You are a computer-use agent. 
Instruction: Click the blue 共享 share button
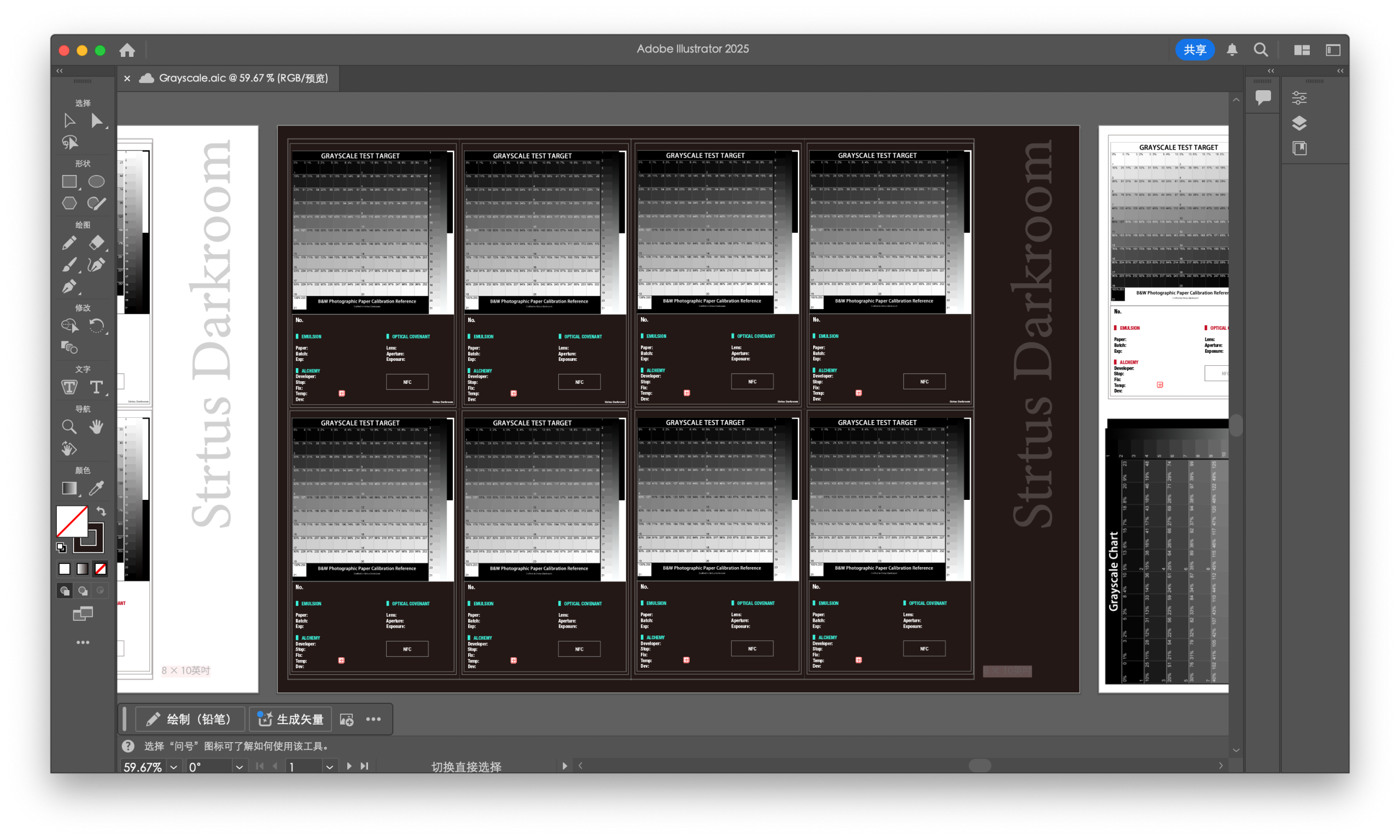(x=1194, y=50)
